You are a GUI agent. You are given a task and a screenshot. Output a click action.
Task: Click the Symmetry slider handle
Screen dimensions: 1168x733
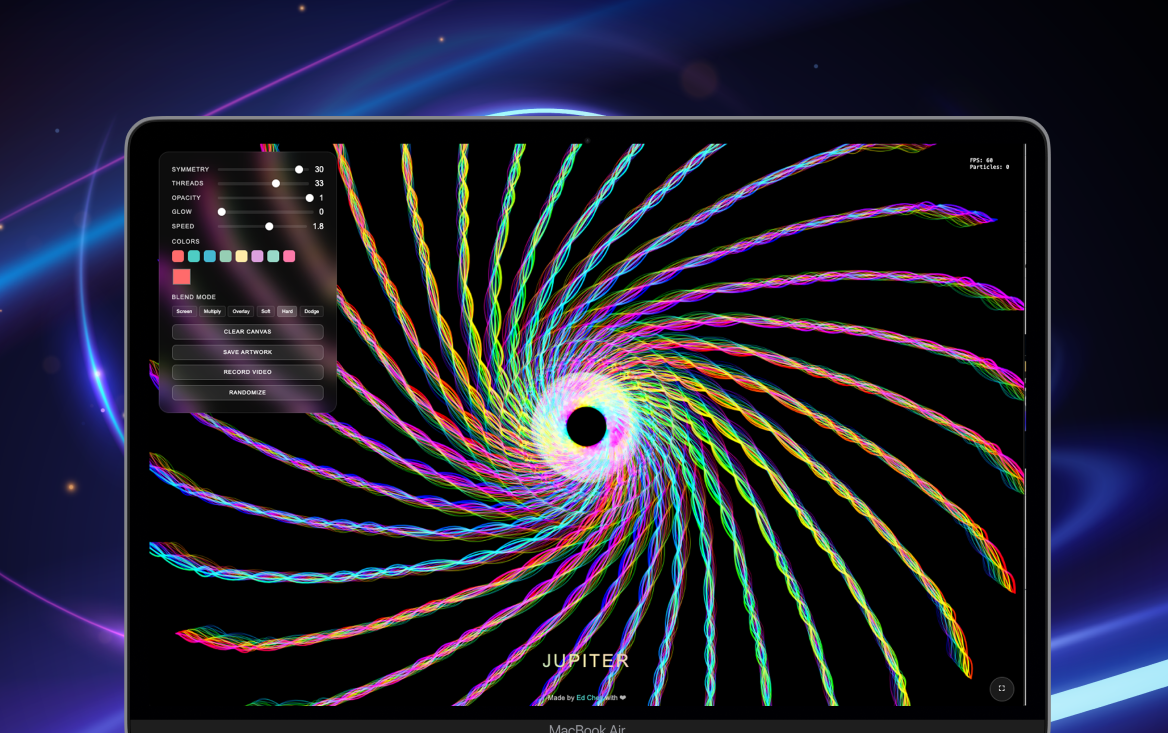coord(299,170)
